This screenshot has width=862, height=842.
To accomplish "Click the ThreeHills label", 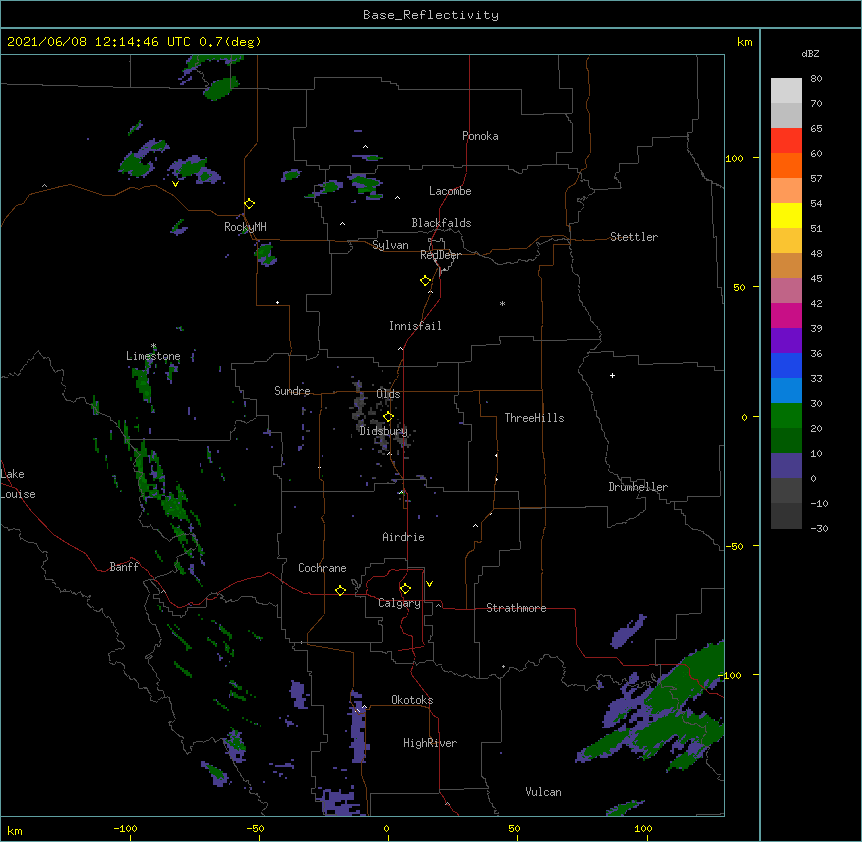I will [x=534, y=418].
